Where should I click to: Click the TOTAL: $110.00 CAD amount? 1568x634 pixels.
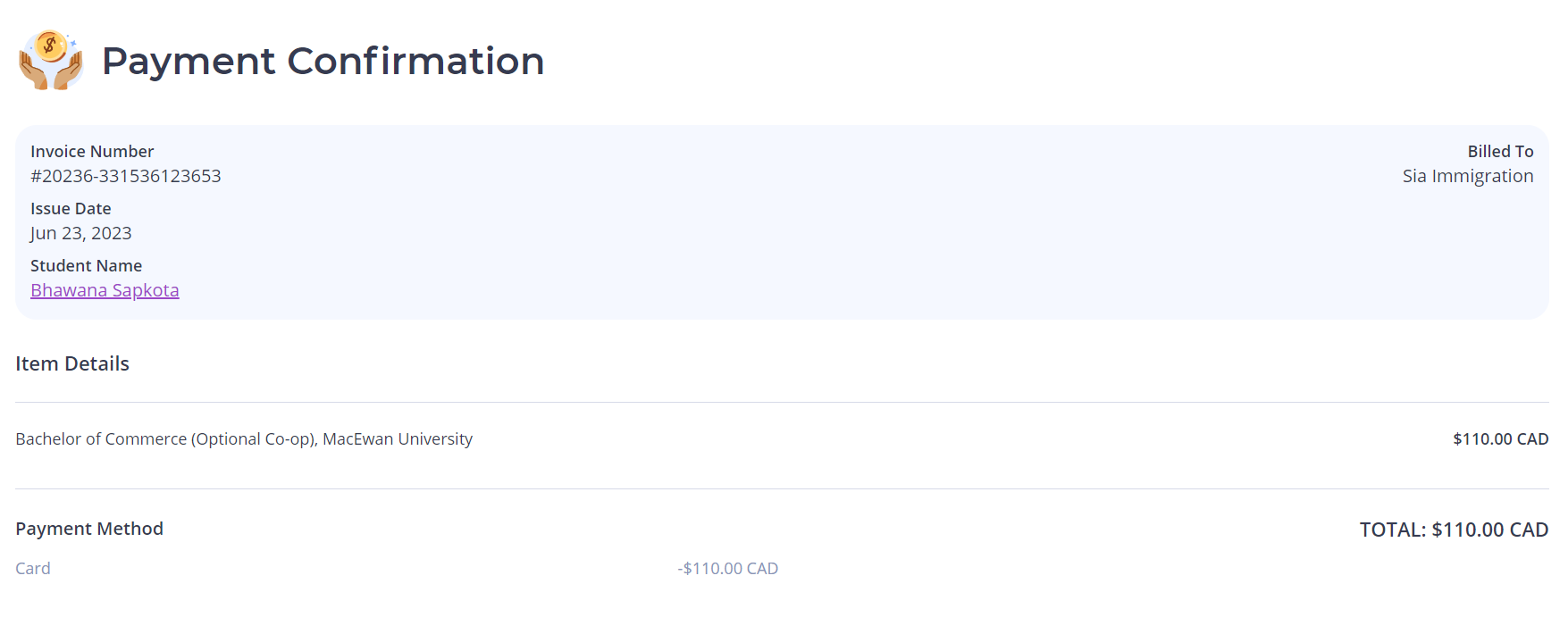[x=1454, y=530]
